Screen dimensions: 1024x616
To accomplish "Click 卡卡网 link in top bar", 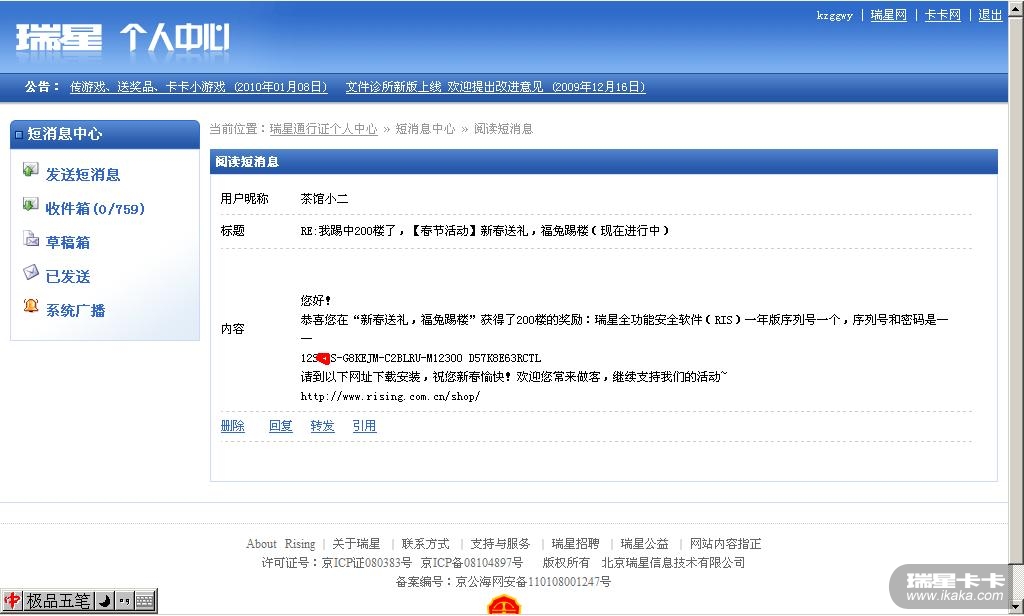I will pos(943,15).
